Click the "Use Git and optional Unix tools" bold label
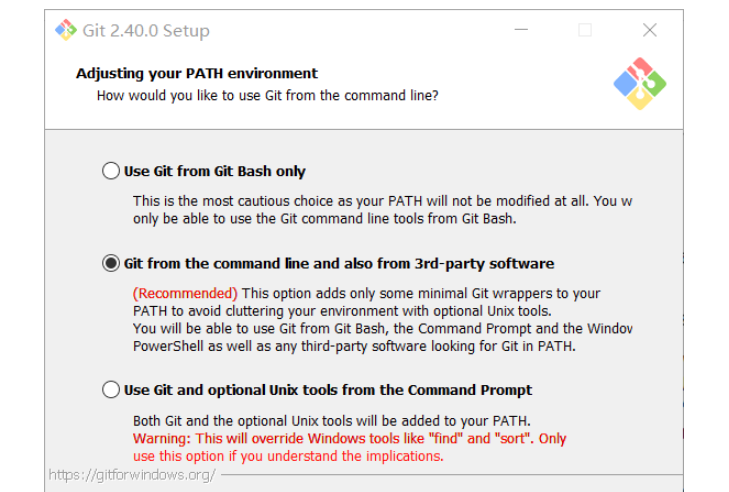This screenshot has width=729, height=492. (x=328, y=390)
